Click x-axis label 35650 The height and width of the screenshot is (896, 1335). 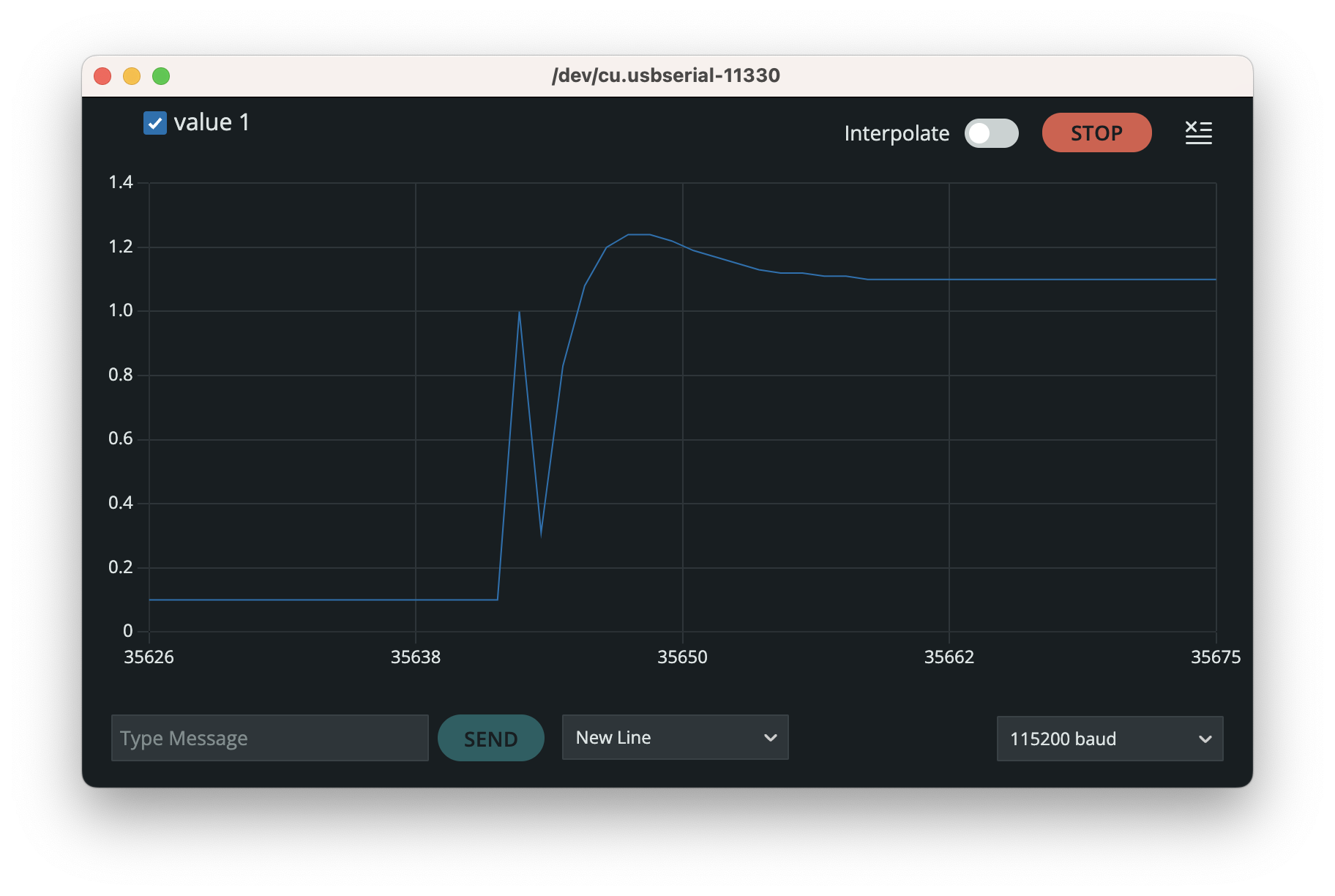(x=682, y=657)
